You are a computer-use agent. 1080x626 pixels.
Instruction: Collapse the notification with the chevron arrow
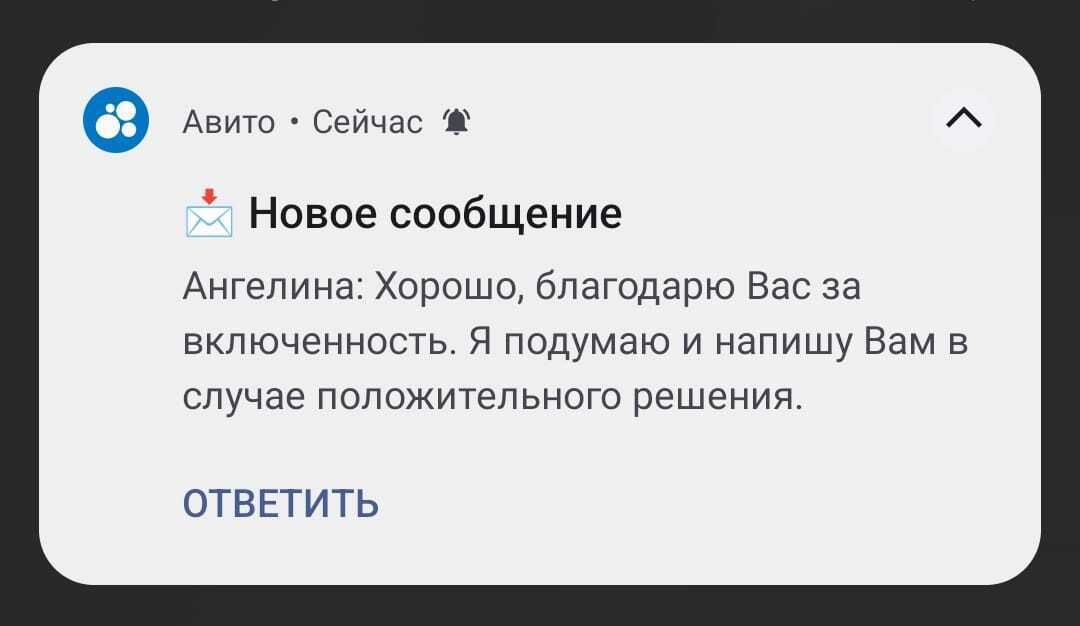[x=962, y=120]
